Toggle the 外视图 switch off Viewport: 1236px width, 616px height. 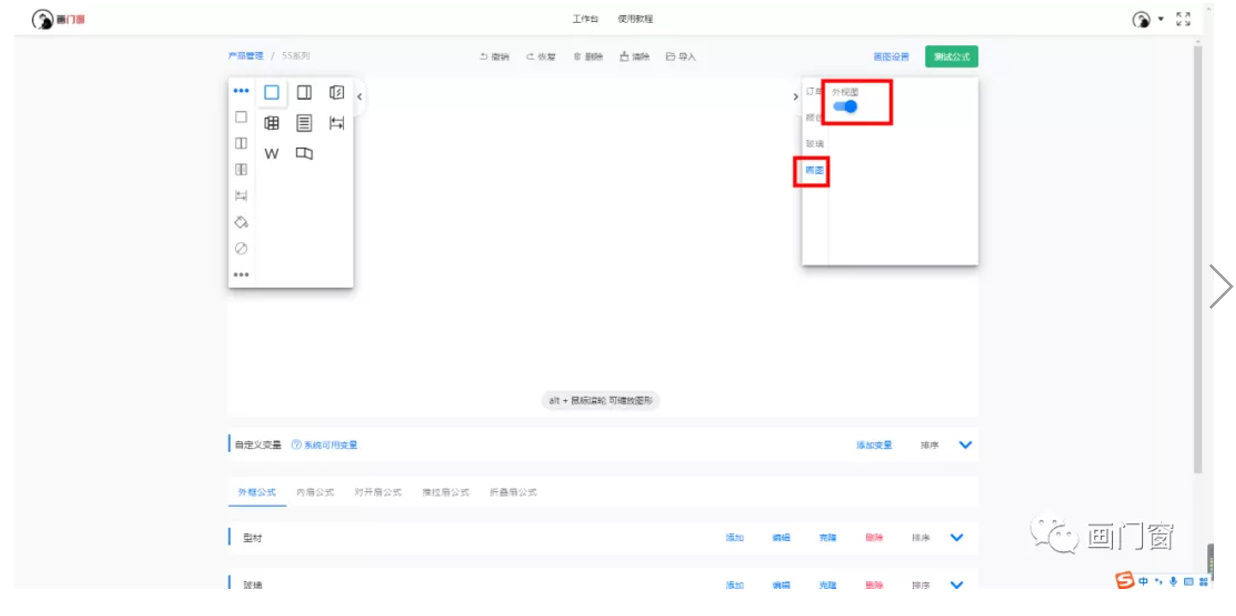click(845, 106)
